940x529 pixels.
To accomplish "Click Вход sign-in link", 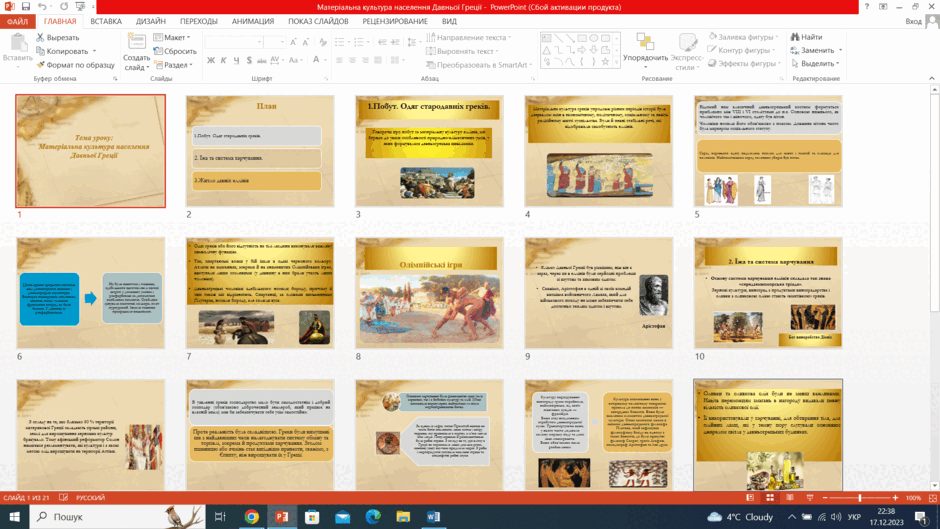I will click(x=914, y=22).
